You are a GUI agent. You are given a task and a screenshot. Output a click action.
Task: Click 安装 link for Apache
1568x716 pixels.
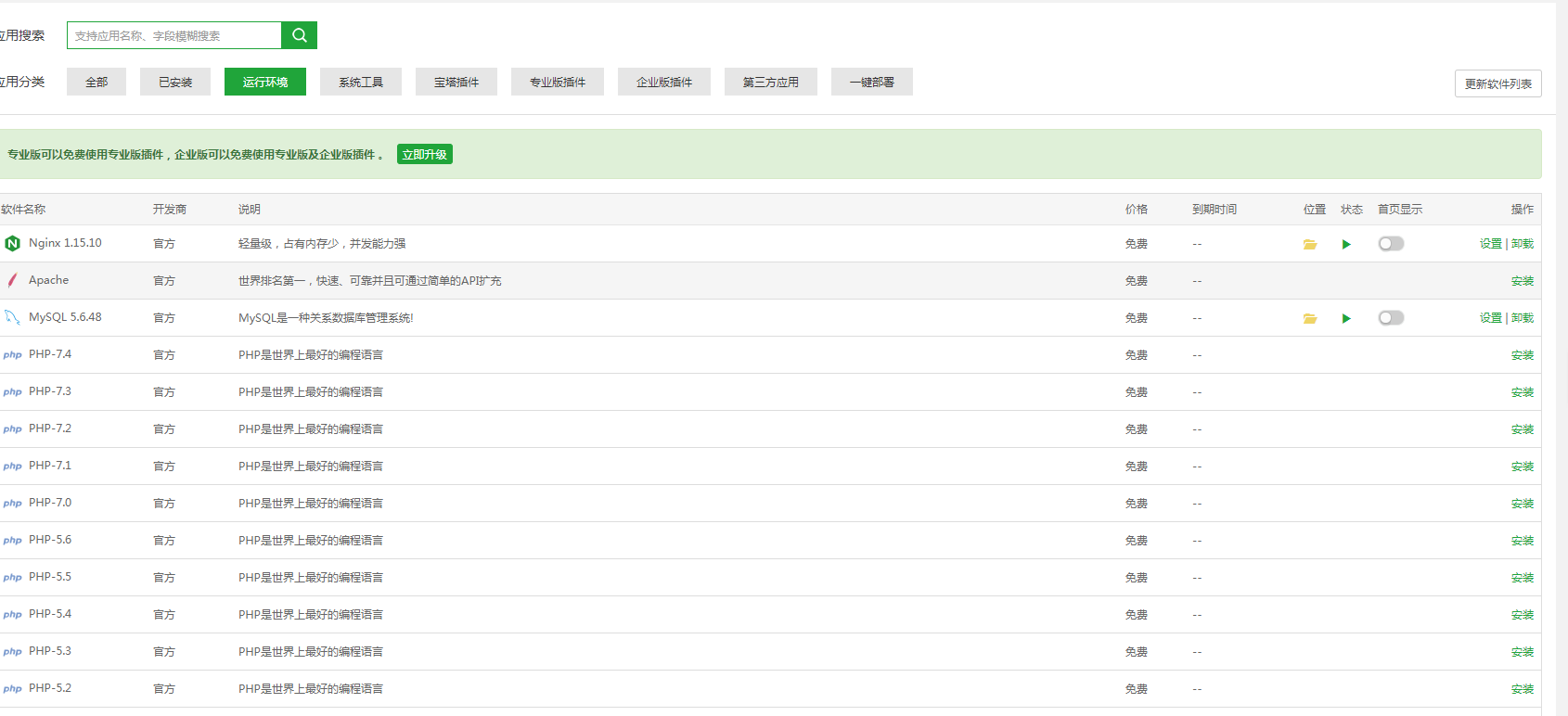pyautogui.click(x=1523, y=280)
